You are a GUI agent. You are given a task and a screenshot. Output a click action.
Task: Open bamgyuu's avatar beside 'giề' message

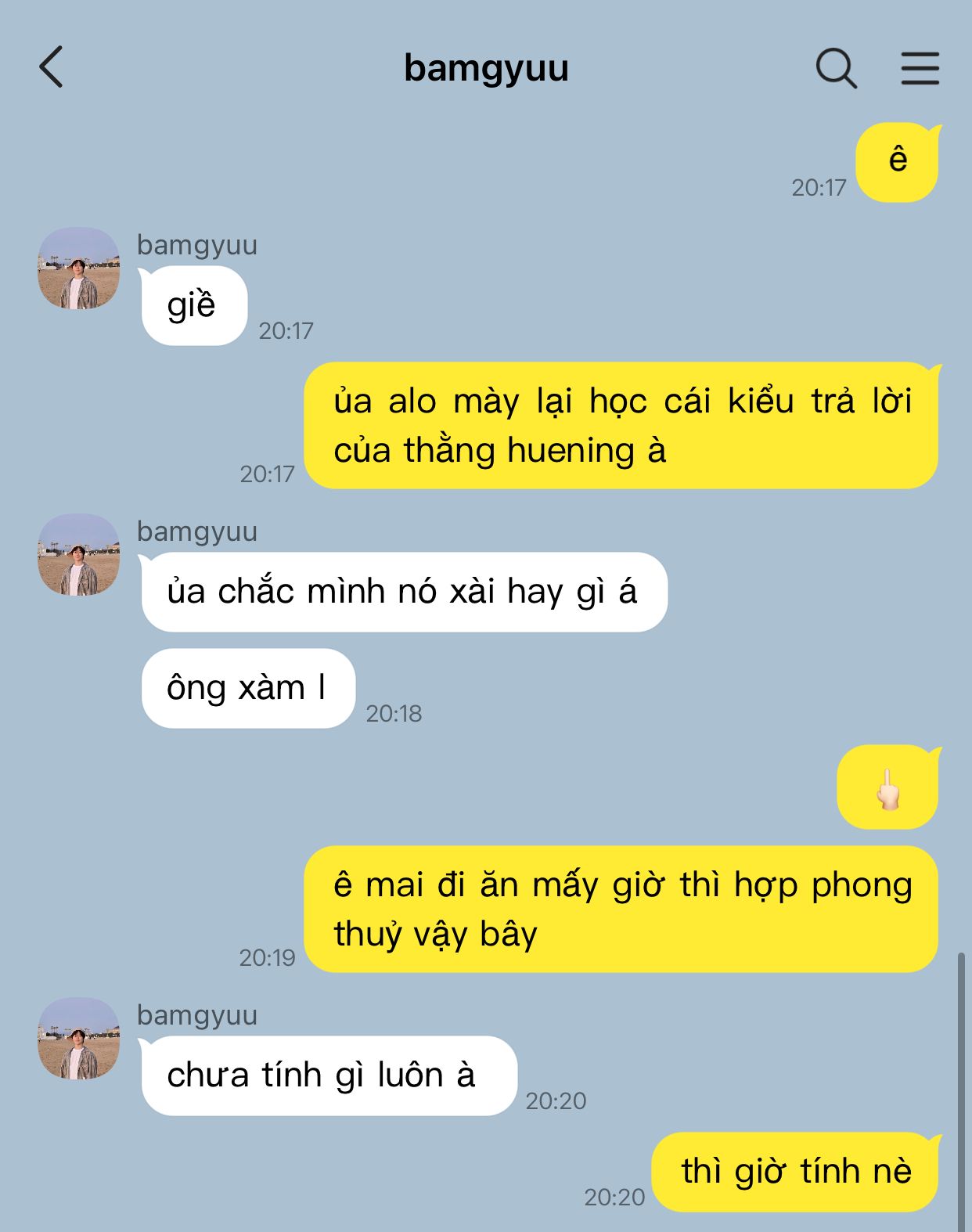79,268
